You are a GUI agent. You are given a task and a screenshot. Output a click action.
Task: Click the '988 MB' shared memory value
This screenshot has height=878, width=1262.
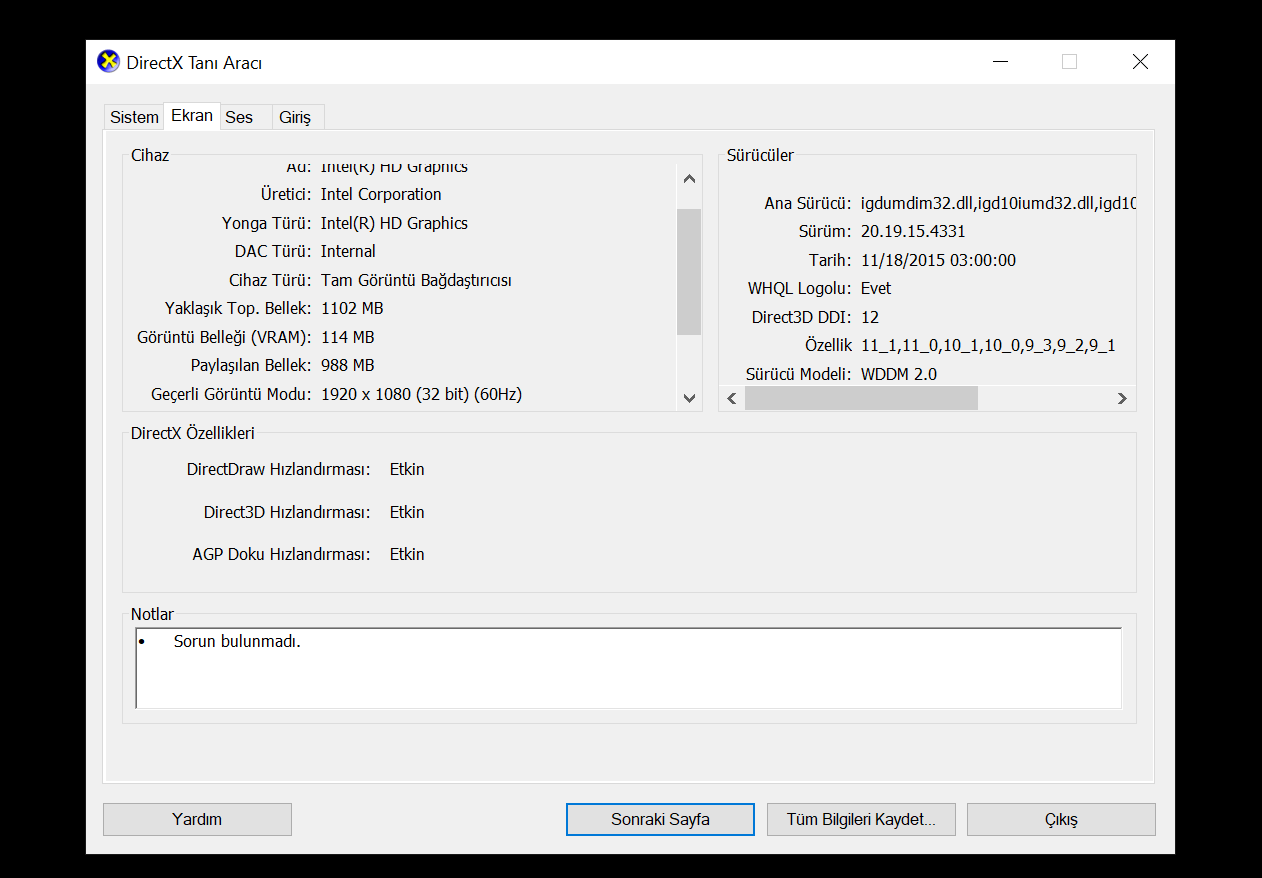pyautogui.click(x=347, y=365)
